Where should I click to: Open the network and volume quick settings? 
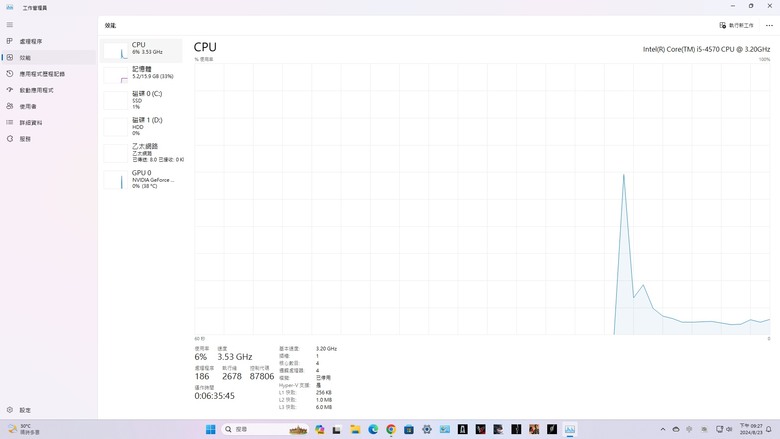point(724,429)
